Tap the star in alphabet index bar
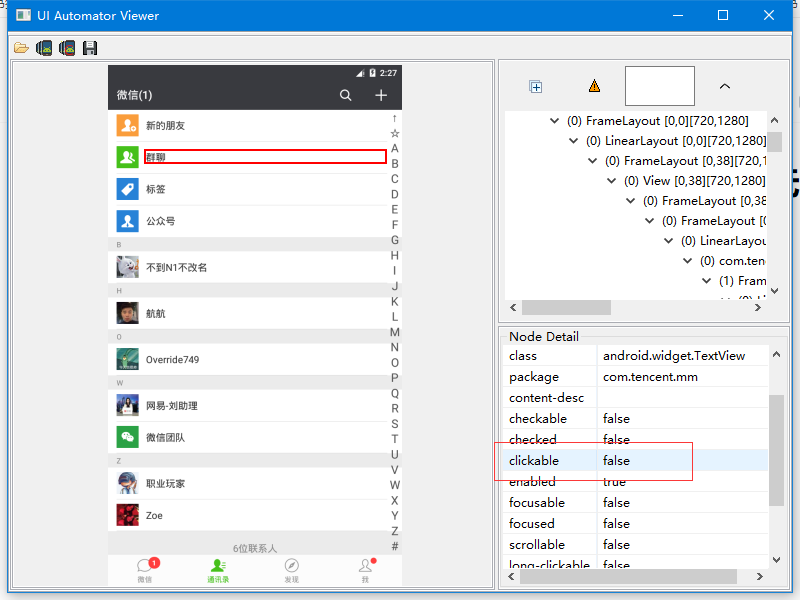Image resolution: width=800 pixels, height=600 pixels. tap(394, 134)
